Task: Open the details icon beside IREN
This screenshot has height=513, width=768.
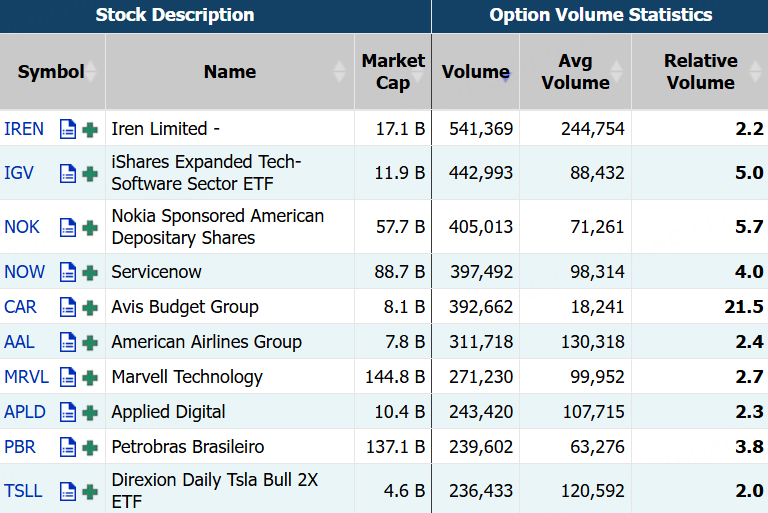Action: [68, 129]
